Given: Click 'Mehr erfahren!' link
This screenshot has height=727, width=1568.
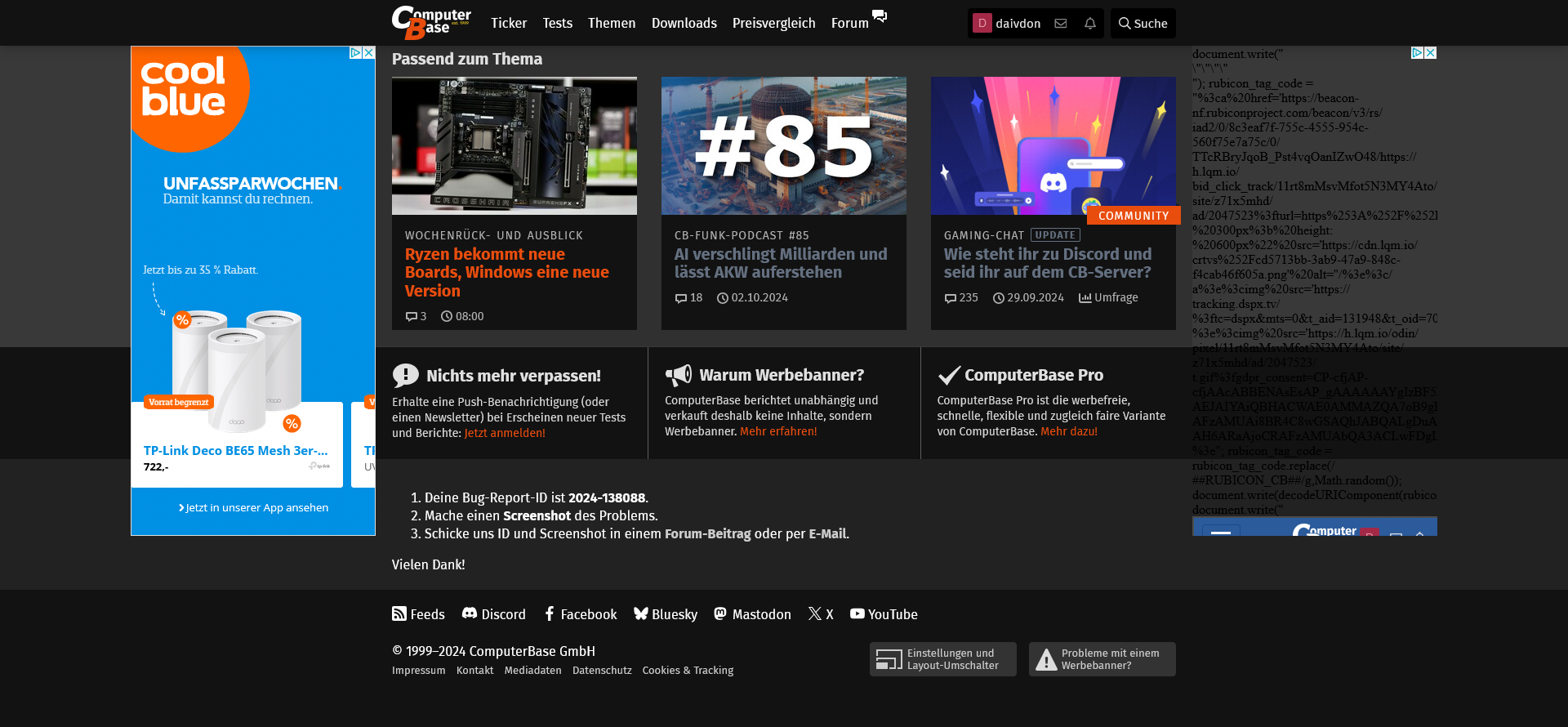Looking at the screenshot, I should tap(778, 431).
